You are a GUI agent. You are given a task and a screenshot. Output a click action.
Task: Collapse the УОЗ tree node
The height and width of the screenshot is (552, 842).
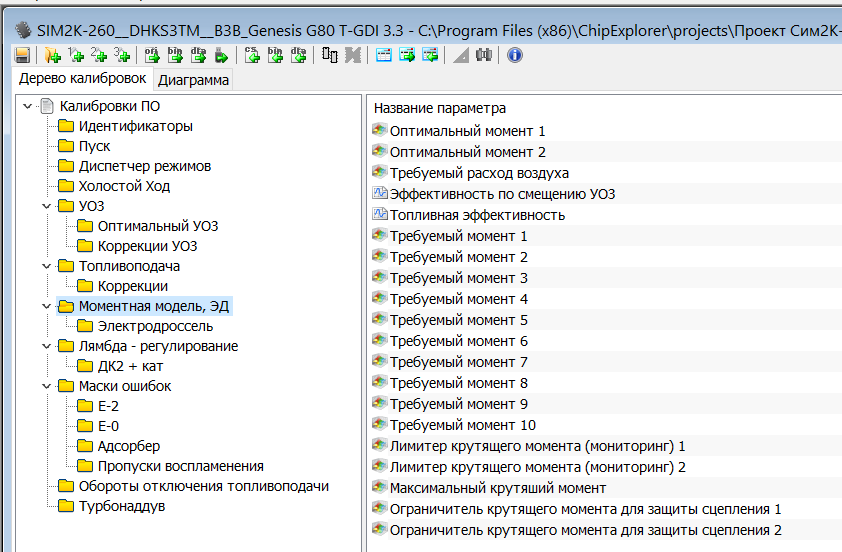pyautogui.click(x=46, y=206)
